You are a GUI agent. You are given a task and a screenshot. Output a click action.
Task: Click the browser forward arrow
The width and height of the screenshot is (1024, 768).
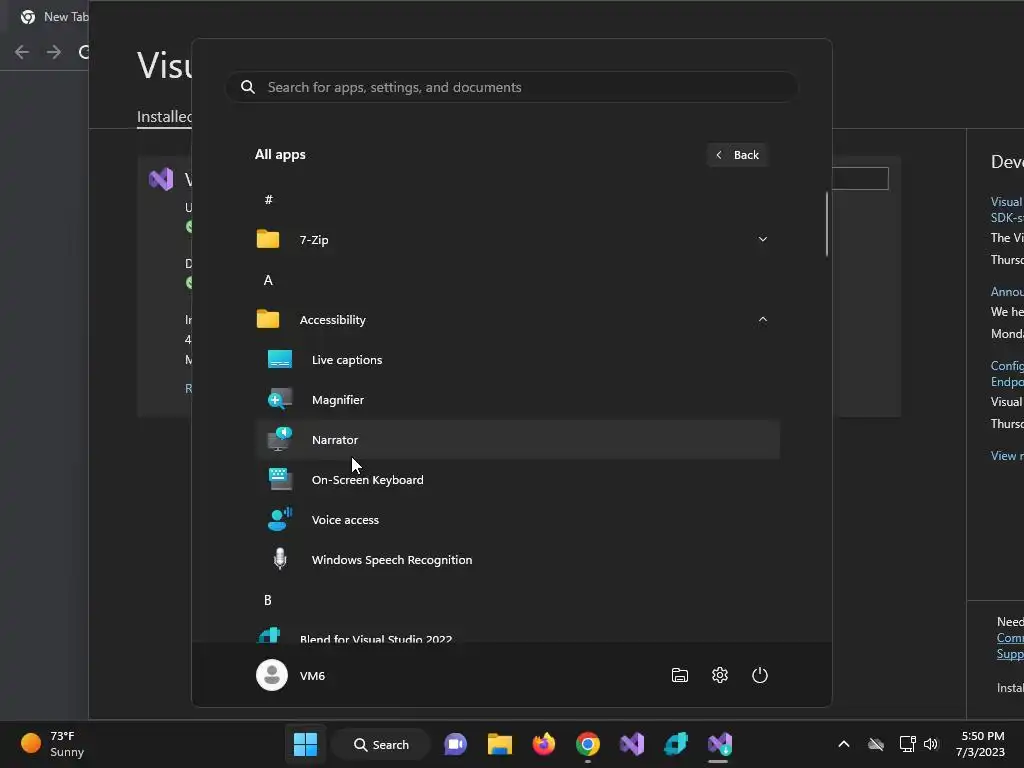point(54,52)
